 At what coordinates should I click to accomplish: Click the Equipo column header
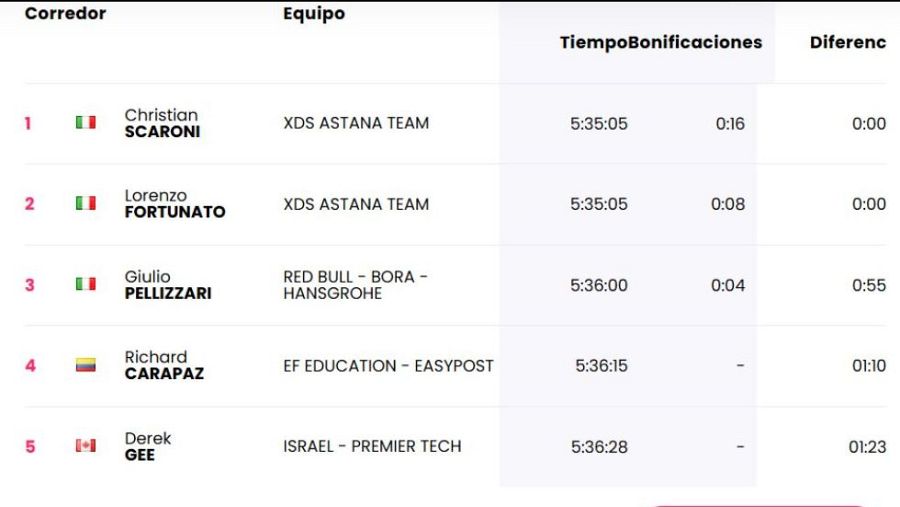tap(314, 14)
